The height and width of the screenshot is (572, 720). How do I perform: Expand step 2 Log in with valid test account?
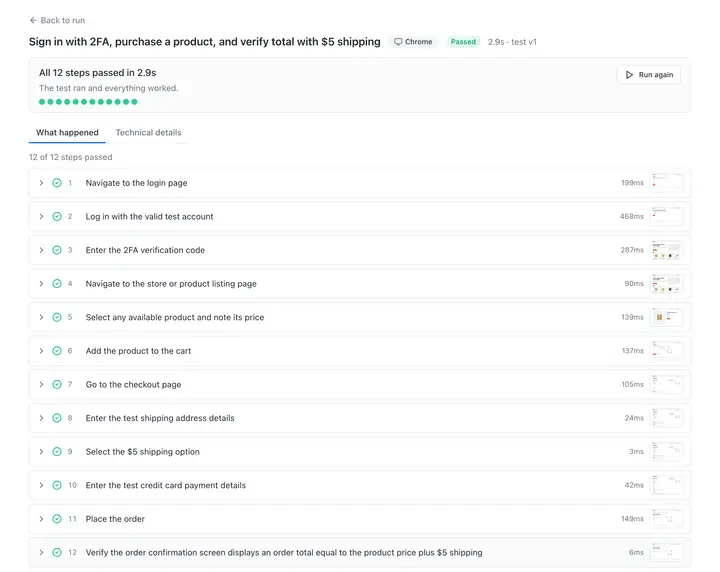tap(41, 216)
